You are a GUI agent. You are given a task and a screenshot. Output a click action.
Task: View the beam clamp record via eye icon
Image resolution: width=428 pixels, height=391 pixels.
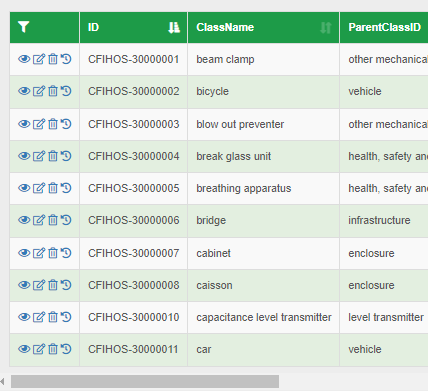pos(24,59)
